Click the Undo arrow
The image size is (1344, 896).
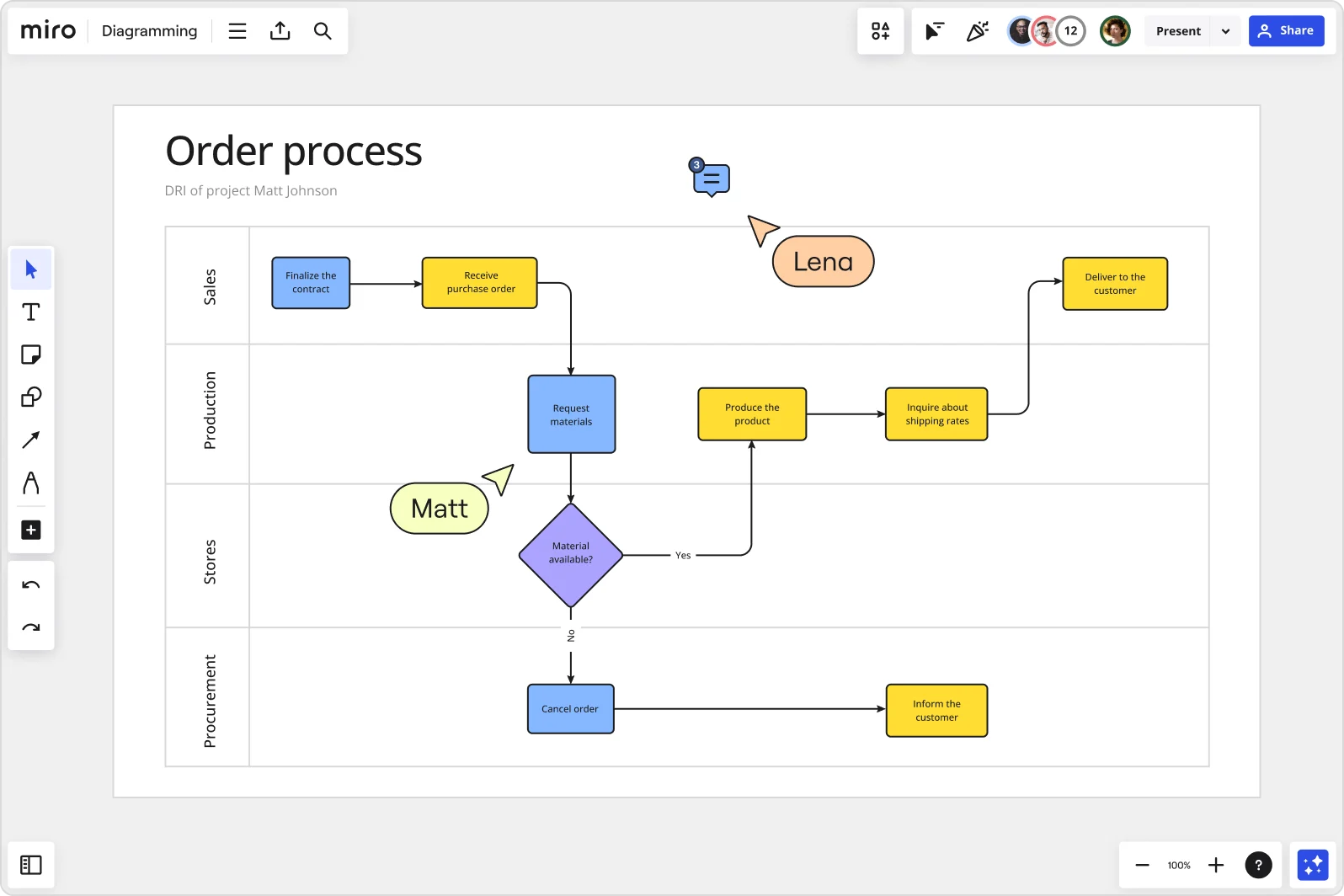(x=31, y=585)
